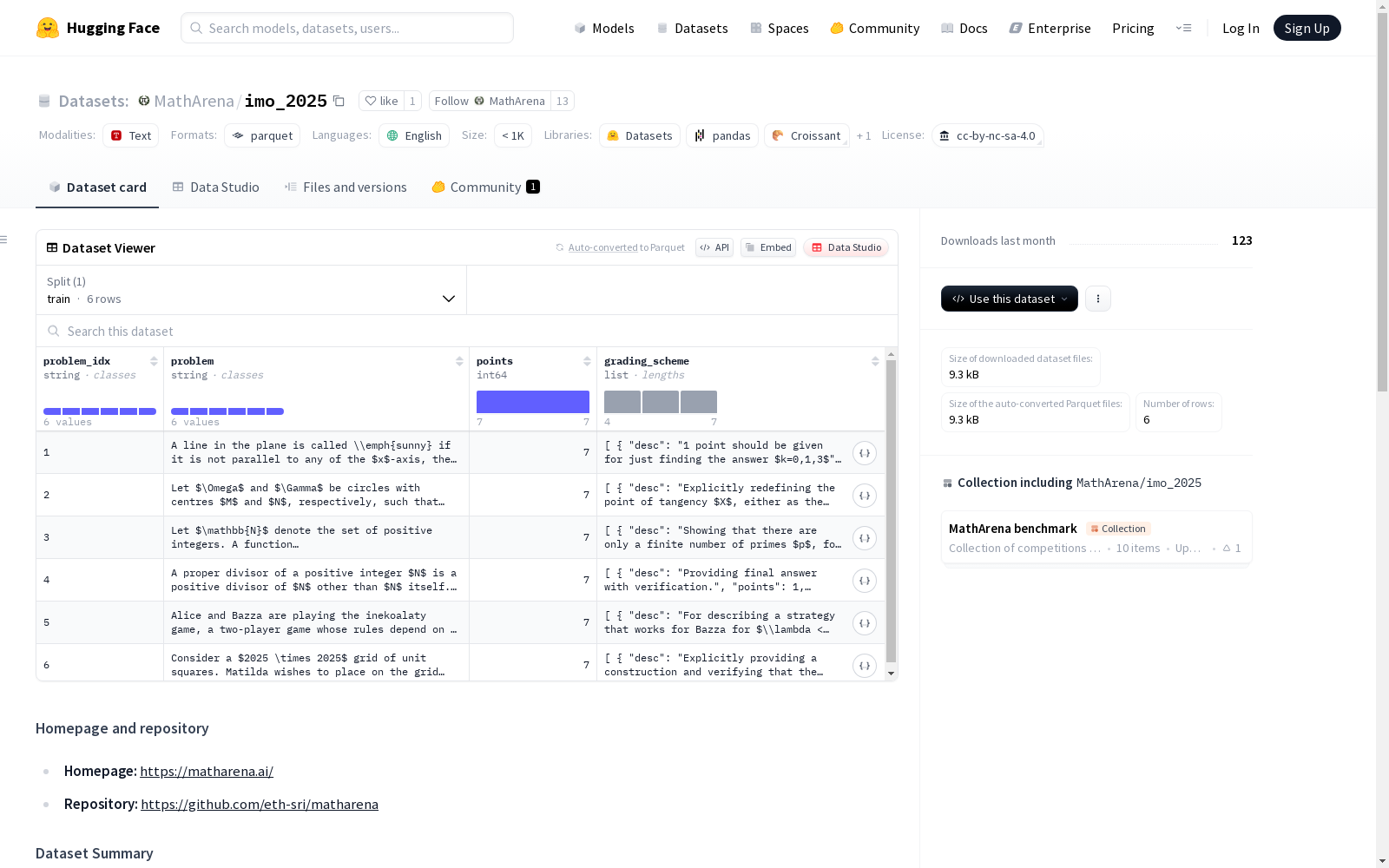Open Use this dataset dropdown
The width and height of the screenshot is (1389, 868).
1010,299
